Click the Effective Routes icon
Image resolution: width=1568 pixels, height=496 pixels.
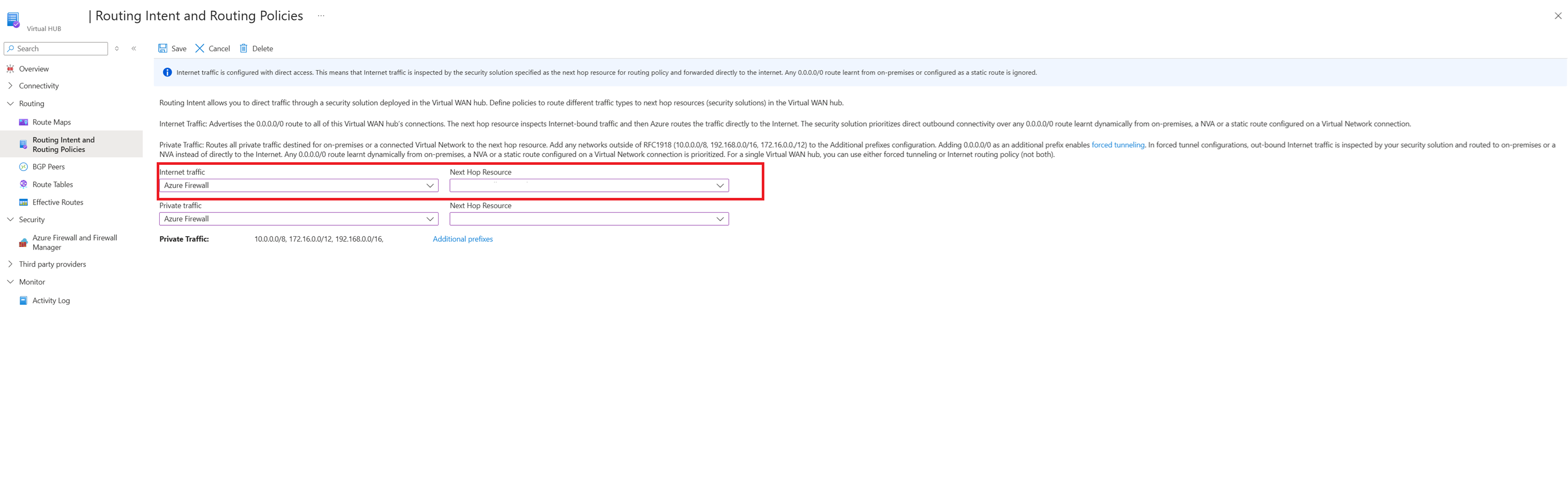(x=24, y=203)
